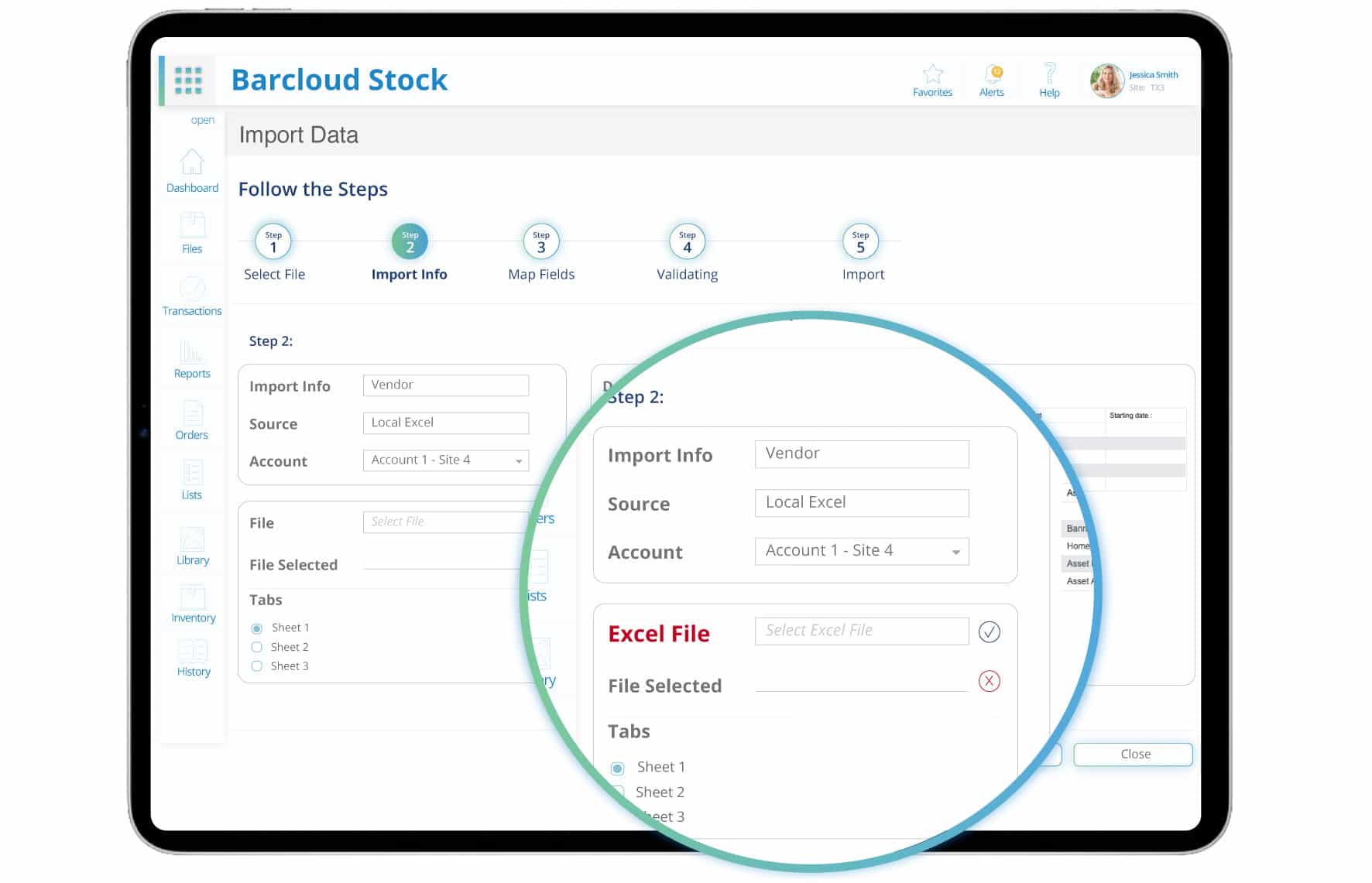
Task: Go to Dashboard in sidebar
Action: 192,171
